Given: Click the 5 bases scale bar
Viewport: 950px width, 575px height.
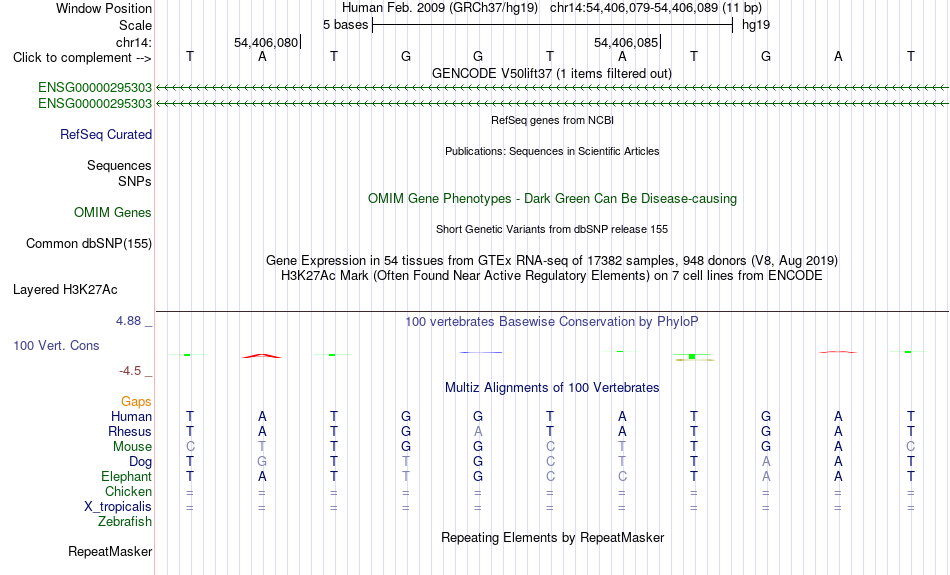Looking at the screenshot, I should 553,25.
